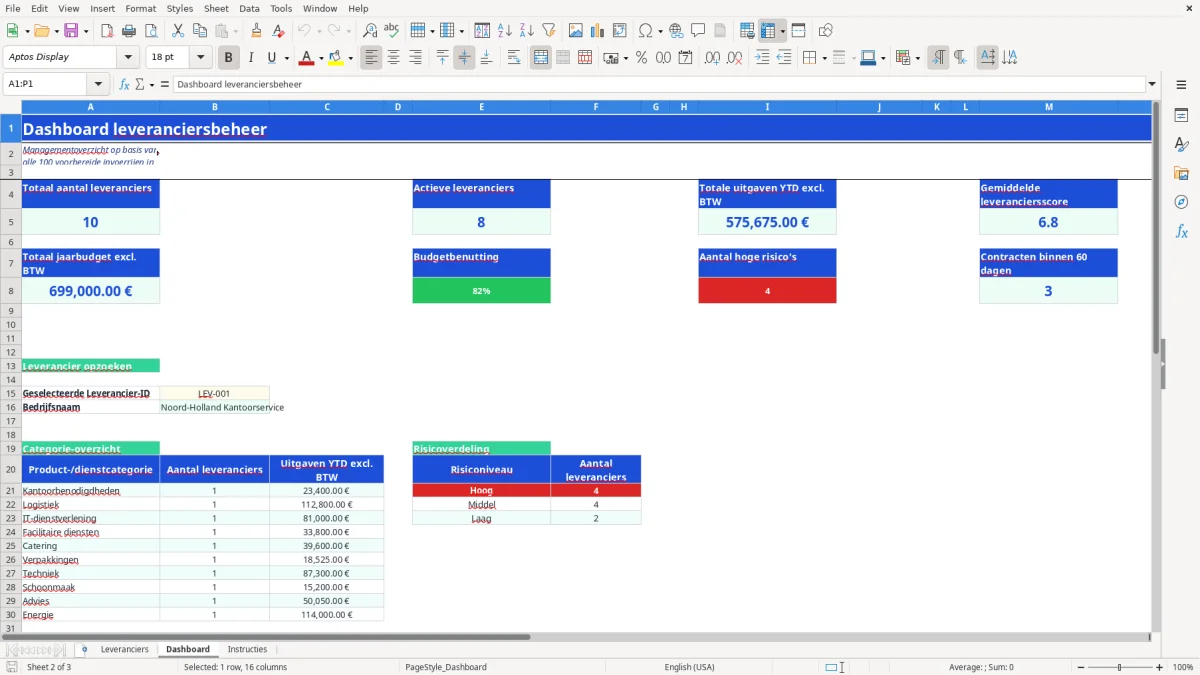This screenshot has height=675, width=1200.
Task: Click the Save document icon
Action: click(x=71, y=31)
